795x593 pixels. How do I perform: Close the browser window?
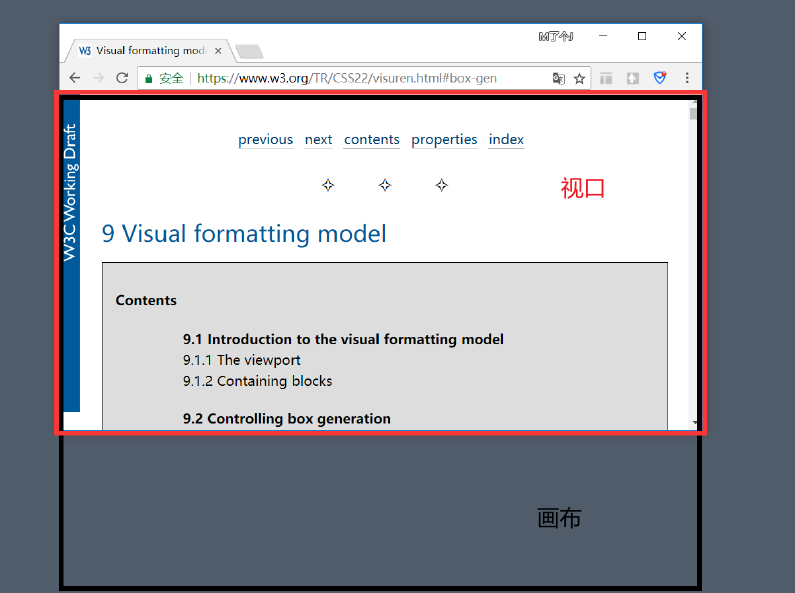(x=682, y=36)
